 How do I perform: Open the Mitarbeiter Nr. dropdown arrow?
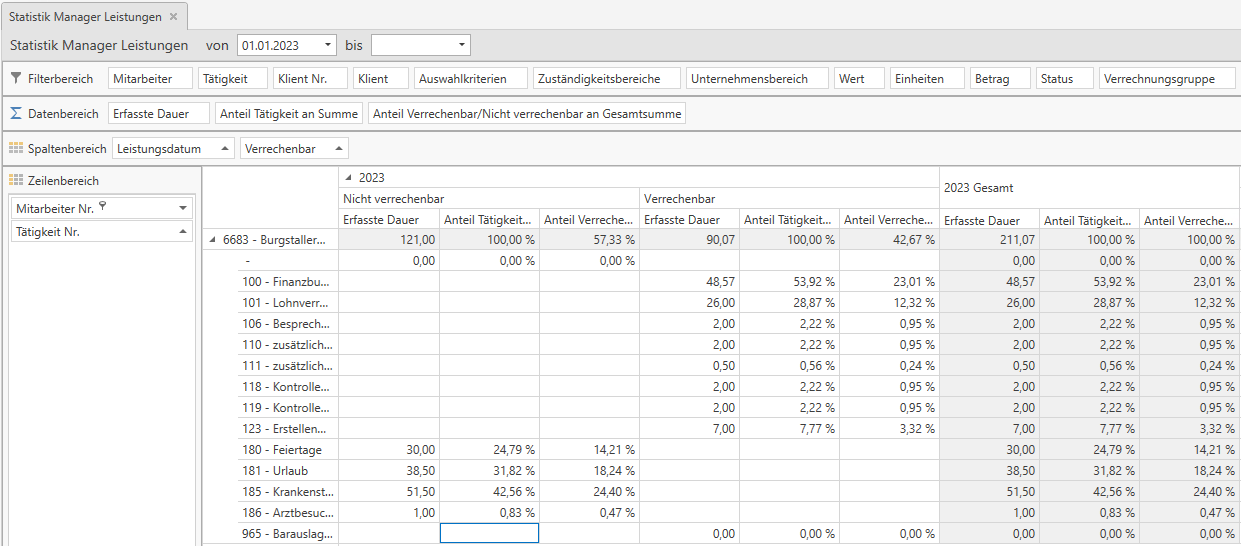click(x=183, y=208)
